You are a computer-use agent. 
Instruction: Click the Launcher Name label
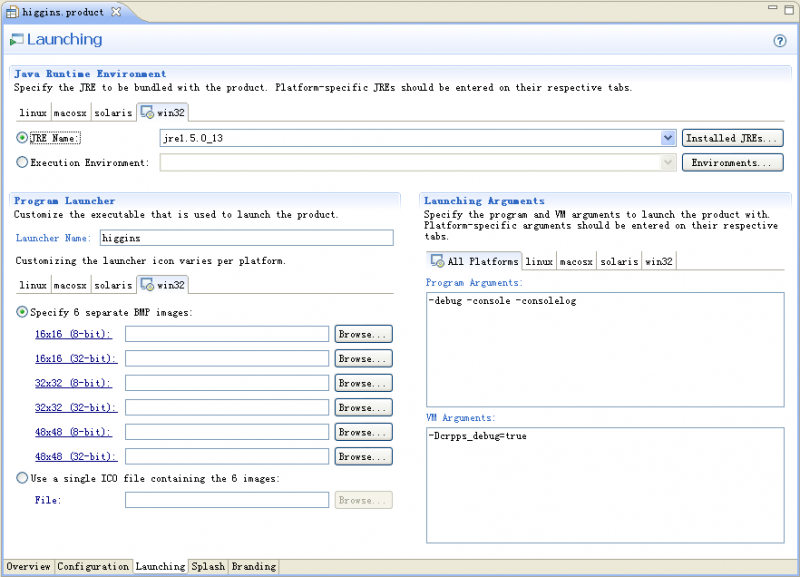point(53,238)
